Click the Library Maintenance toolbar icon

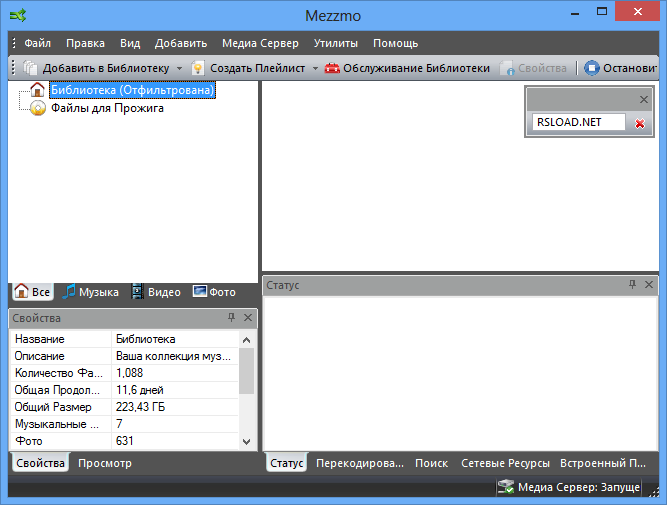331,68
